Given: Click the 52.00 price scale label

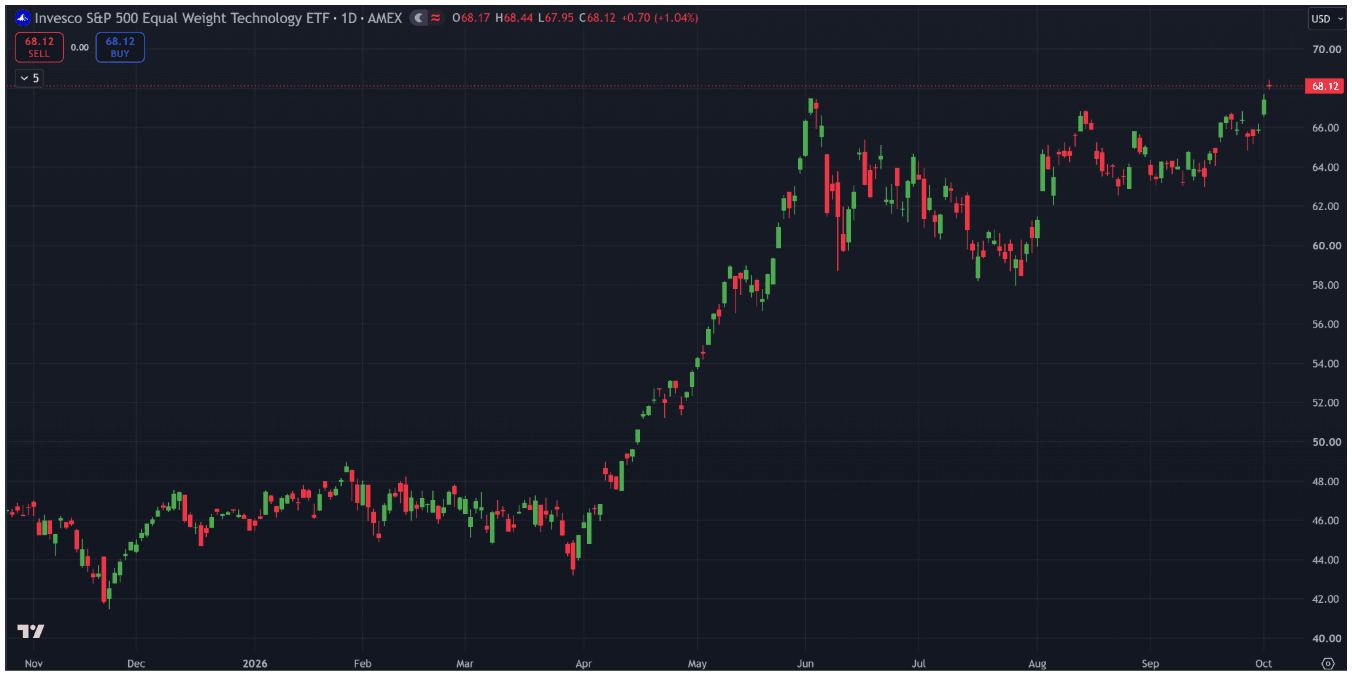Looking at the screenshot, I should pyautogui.click(x=1326, y=403).
